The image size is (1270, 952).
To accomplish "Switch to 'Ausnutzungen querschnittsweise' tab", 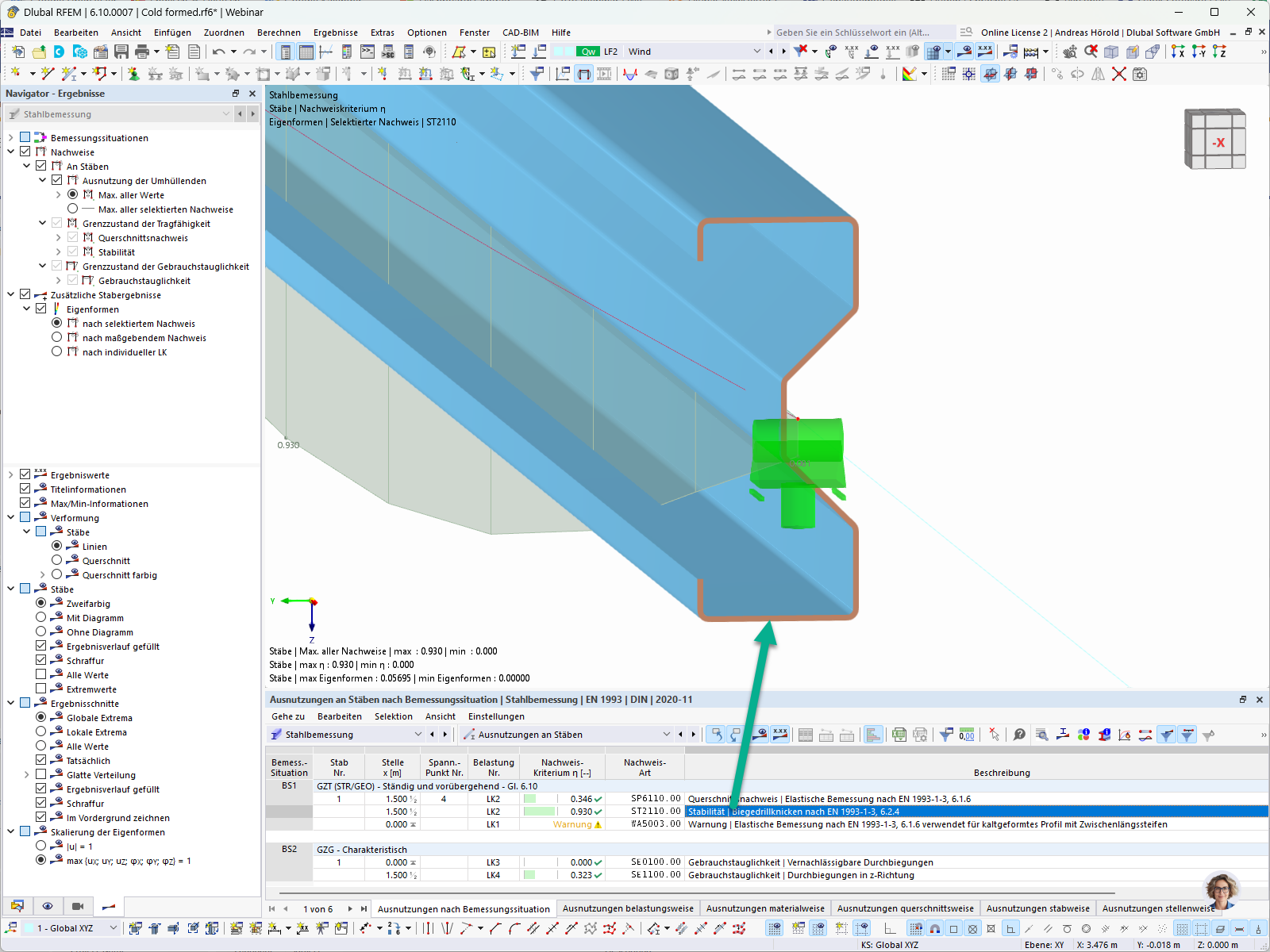I will [906, 909].
